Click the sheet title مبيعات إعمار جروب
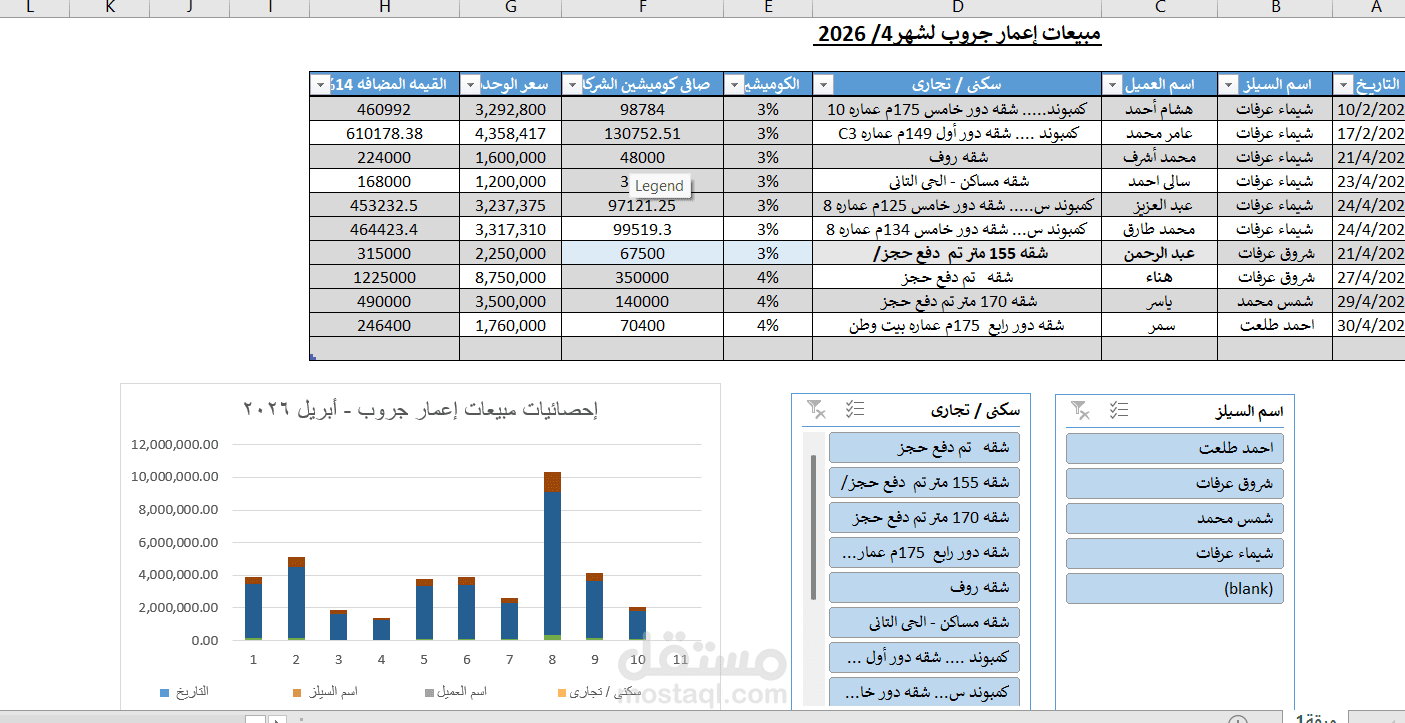1405x723 pixels. (959, 35)
